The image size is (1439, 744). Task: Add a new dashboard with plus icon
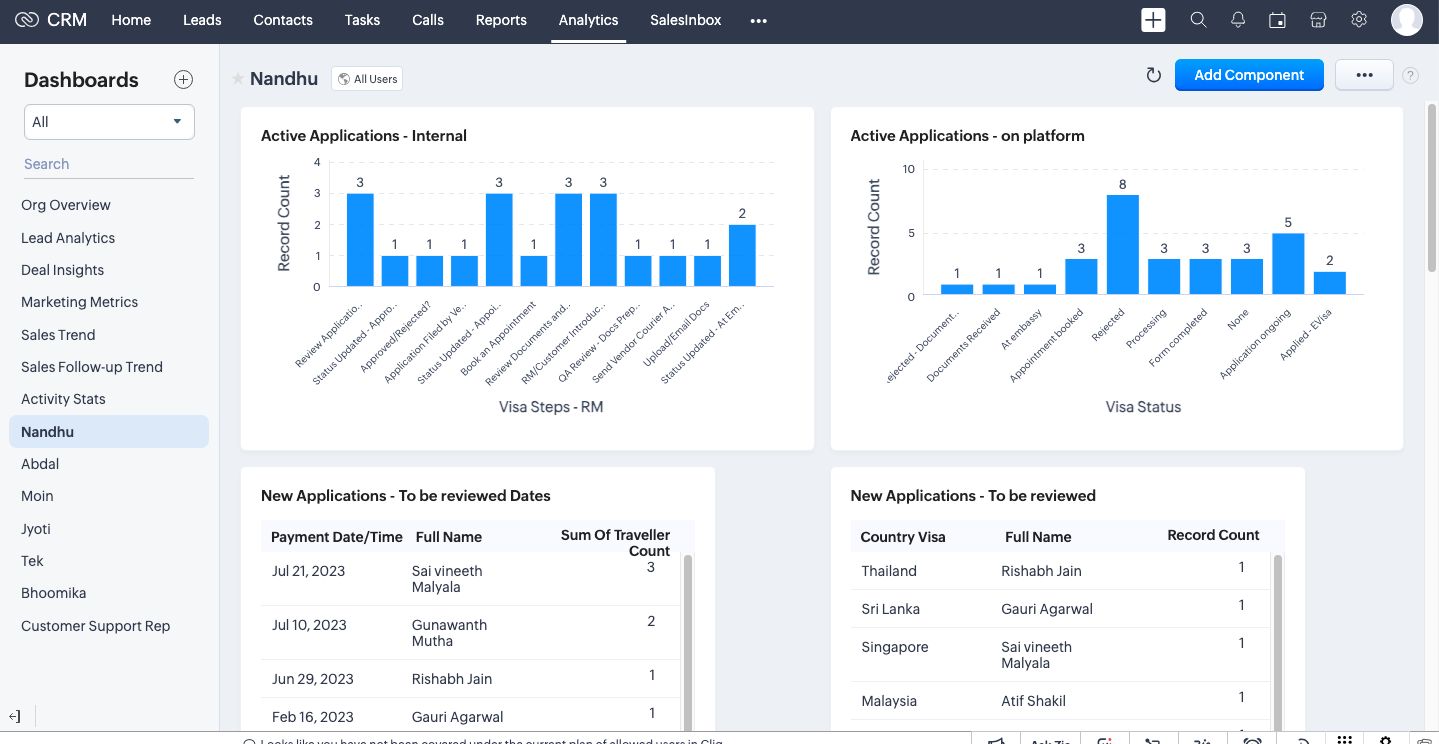pyautogui.click(x=183, y=80)
